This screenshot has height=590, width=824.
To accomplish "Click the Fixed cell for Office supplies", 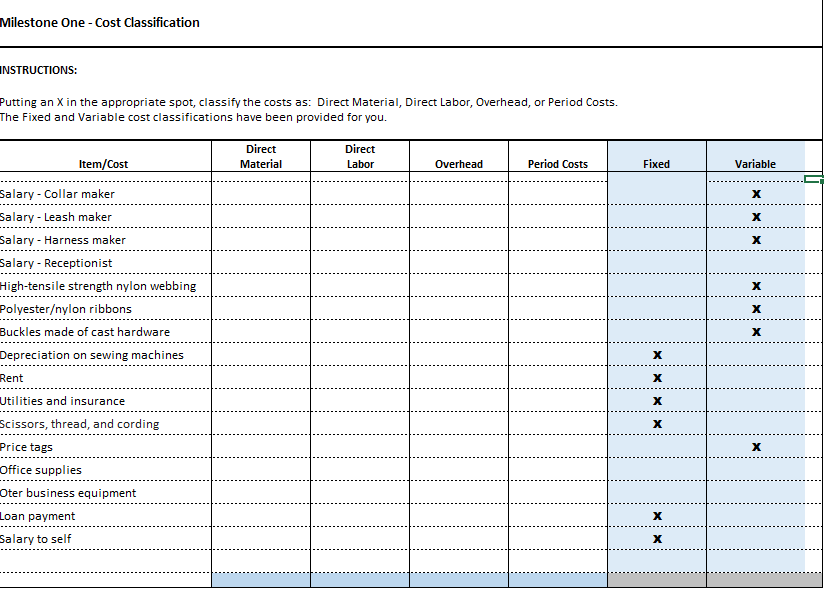I will [x=657, y=470].
